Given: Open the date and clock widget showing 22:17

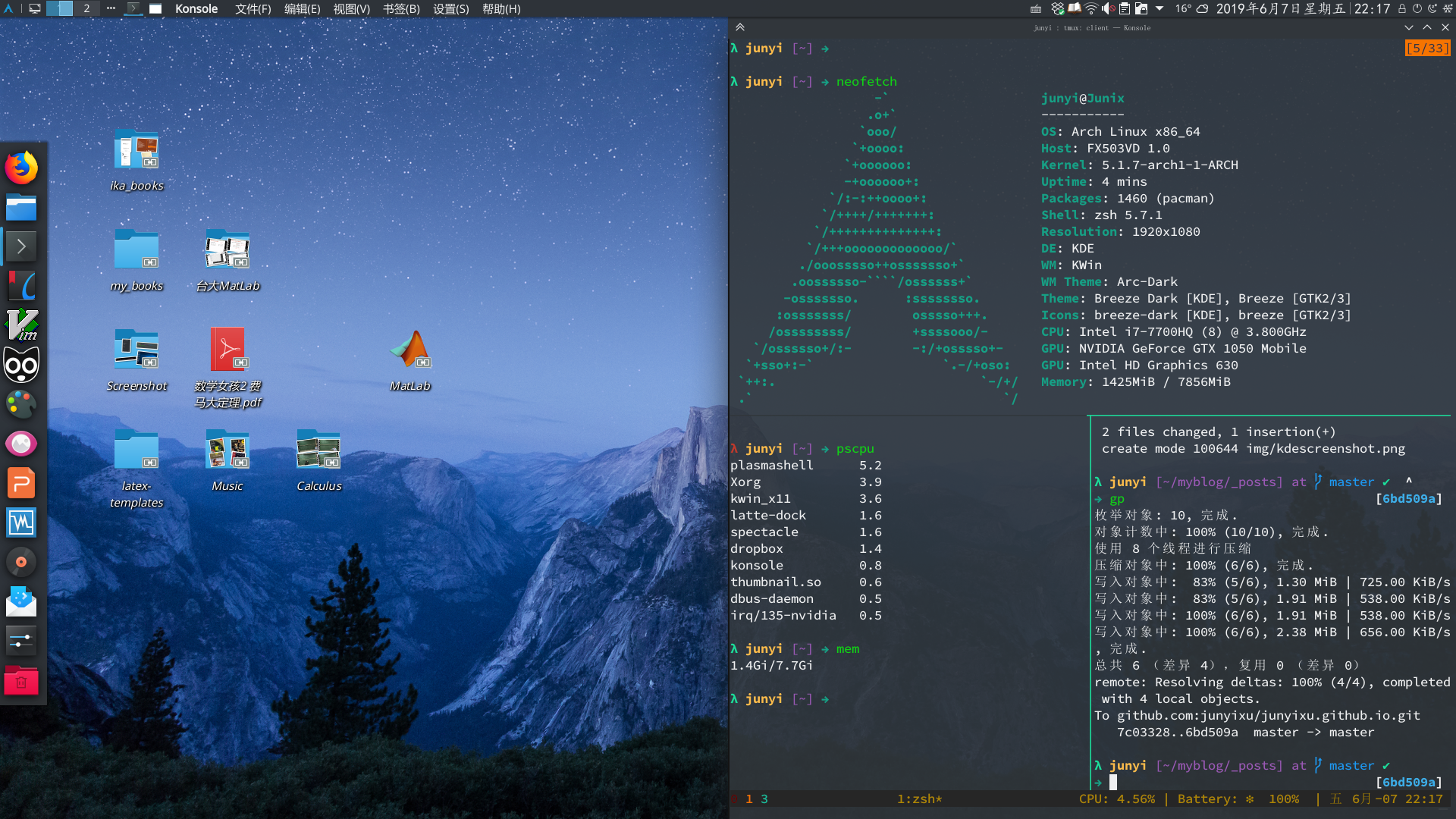Looking at the screenshot, I should tap(1303, 9).
